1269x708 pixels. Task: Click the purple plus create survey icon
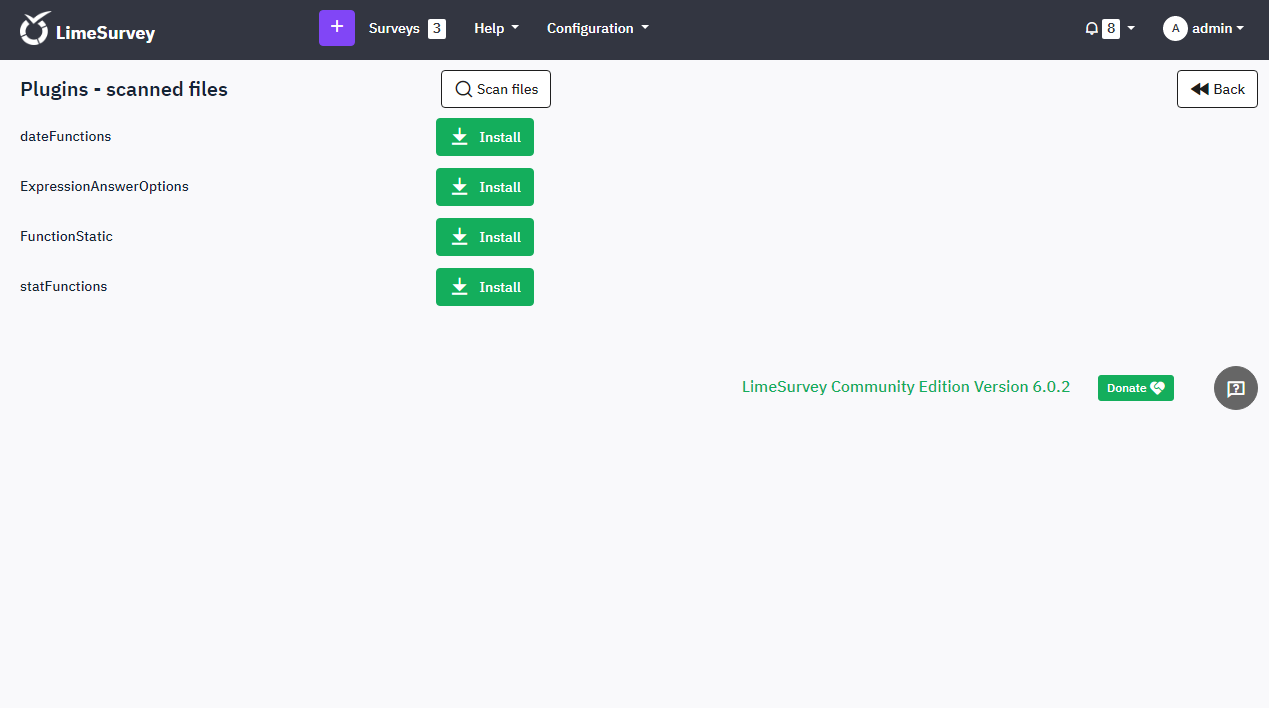pyautogui.click(x=337, y=28)
